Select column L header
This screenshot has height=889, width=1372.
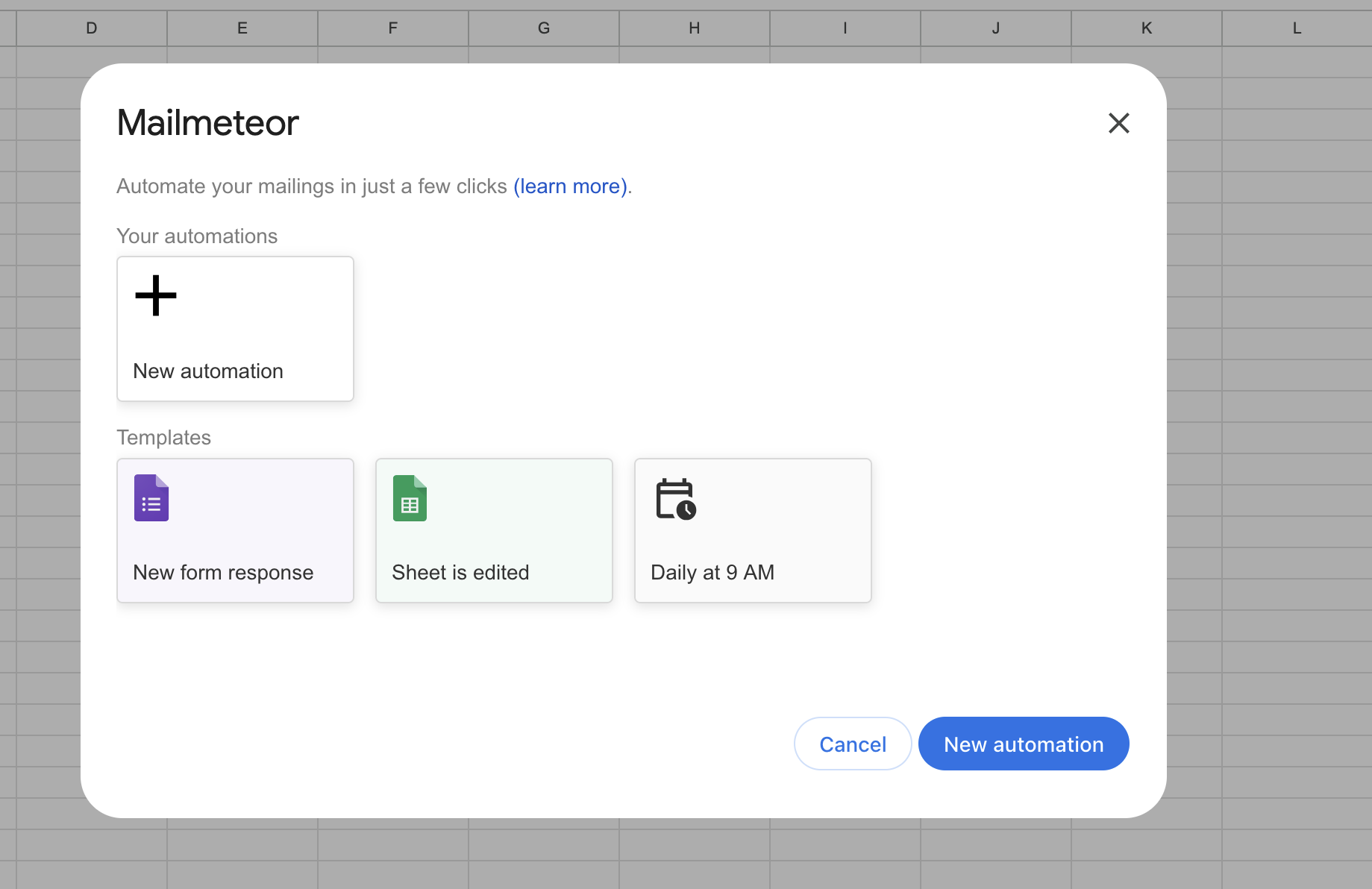pos(1297,28)
